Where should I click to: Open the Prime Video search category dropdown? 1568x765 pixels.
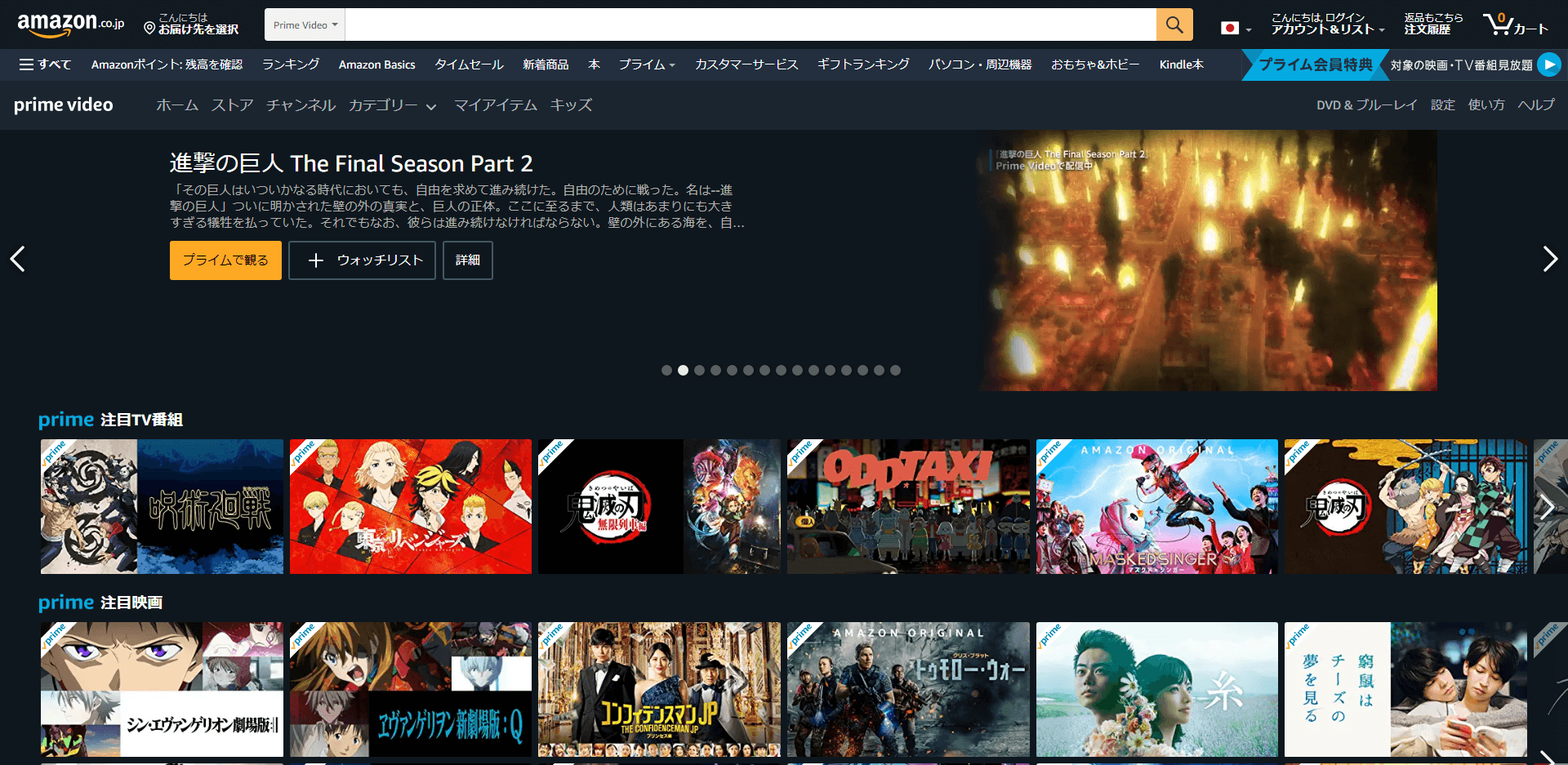click(305, 24)
